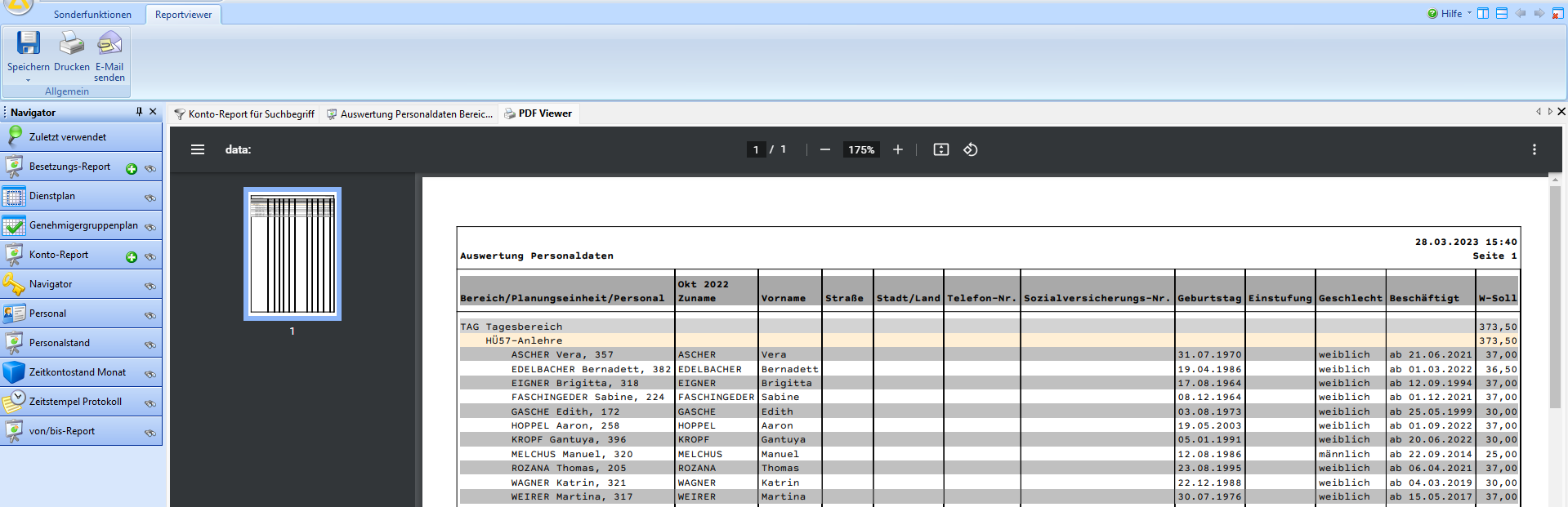Viewport: 1568px width, 507px height.
Task: Toggle visibility eye next to Personalstand
Action: 150,345
